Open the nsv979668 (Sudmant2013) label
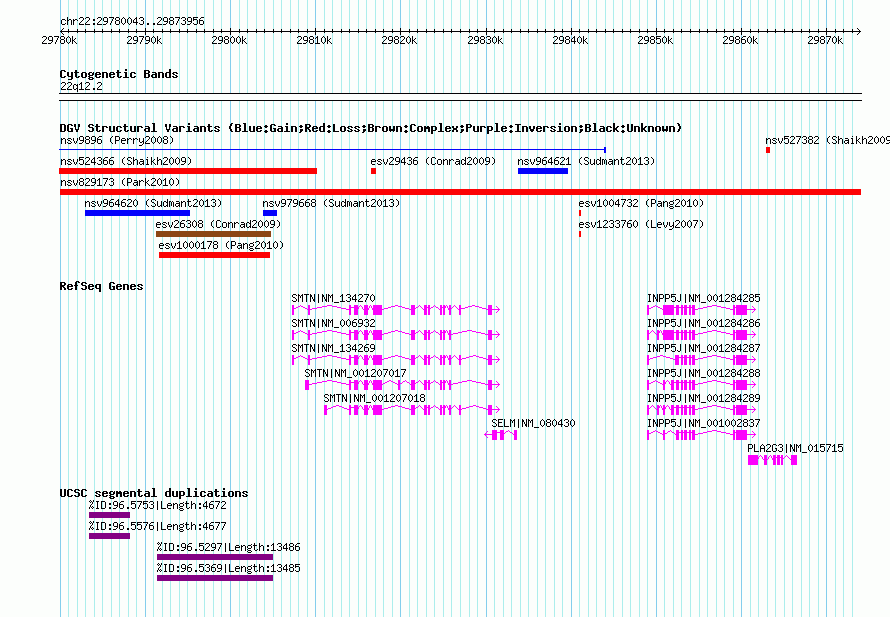890x617 pixels. (x=331, y=203)
